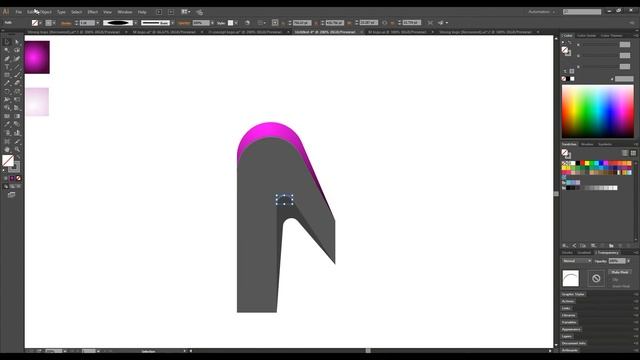640x360 pixels.
Task: Select the Line Segment tool
Action: coord(17,67)
